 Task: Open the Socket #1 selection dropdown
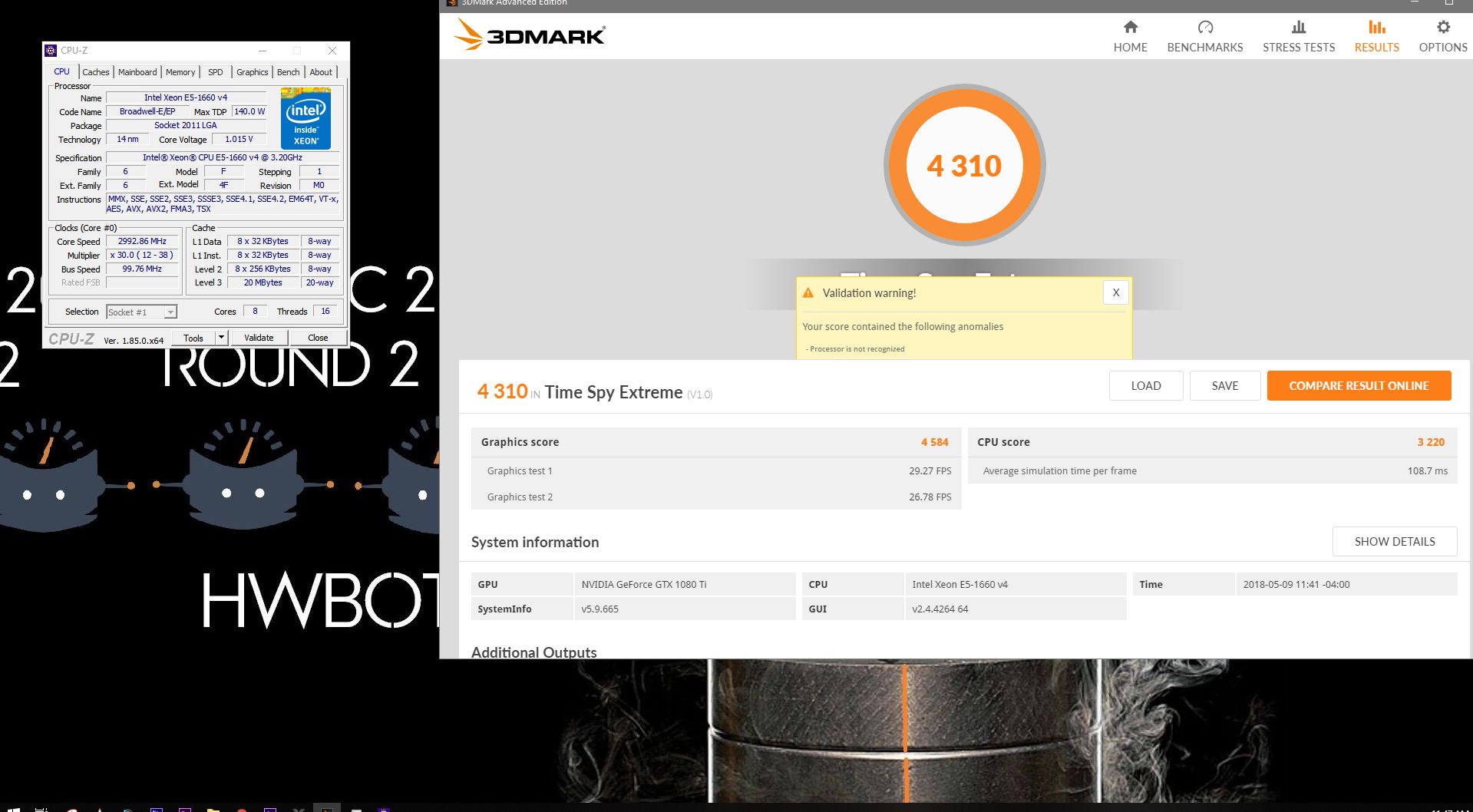(x=141, y=312)
